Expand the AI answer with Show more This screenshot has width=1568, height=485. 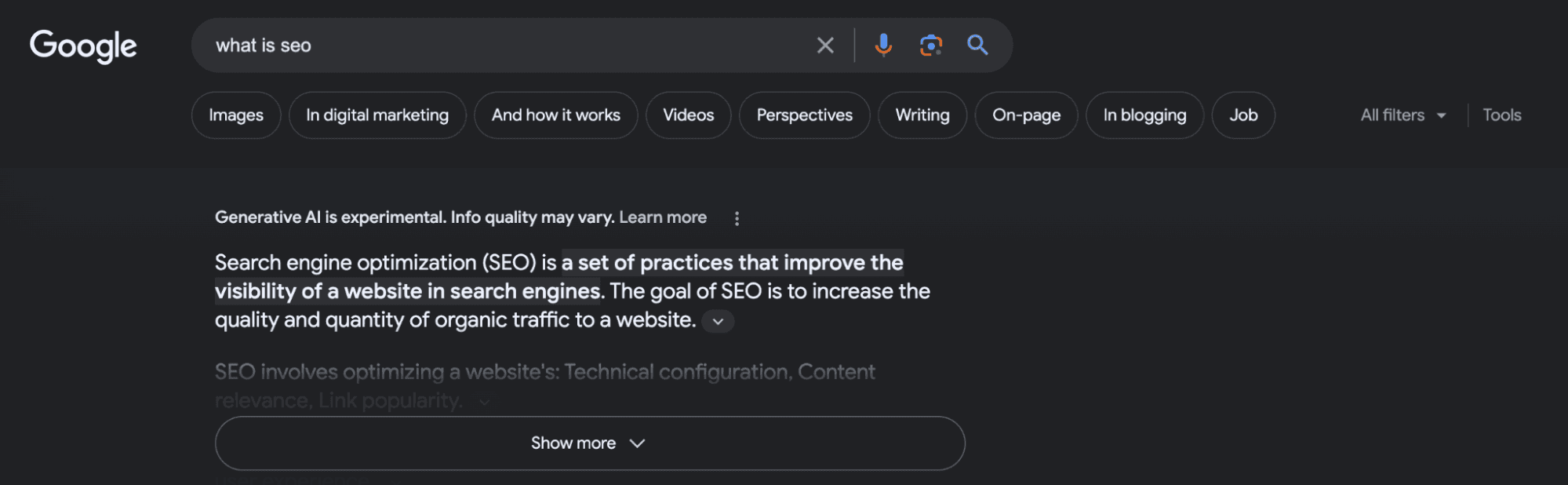590,443
